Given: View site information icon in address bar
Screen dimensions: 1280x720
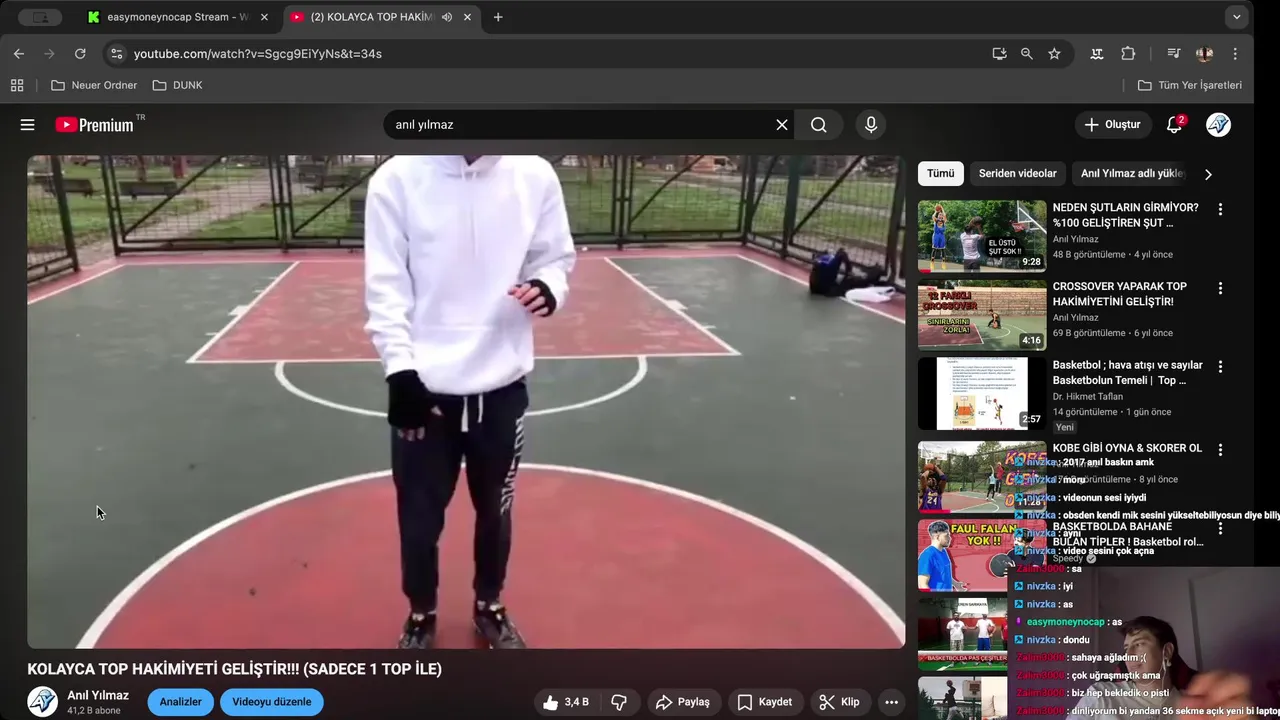Looking at the screenshot, I should [116, 54].
